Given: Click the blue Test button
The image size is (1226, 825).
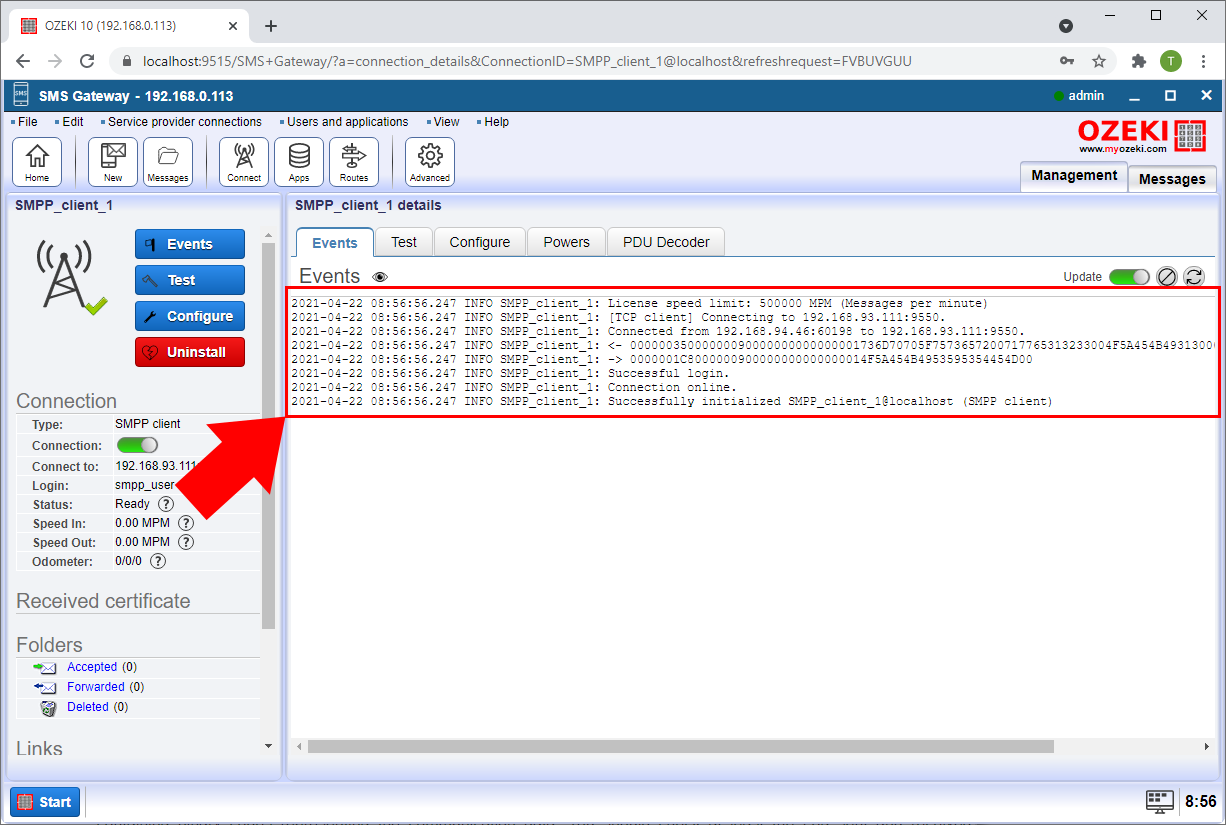Looking at the screenshot, I should [190, 280].
